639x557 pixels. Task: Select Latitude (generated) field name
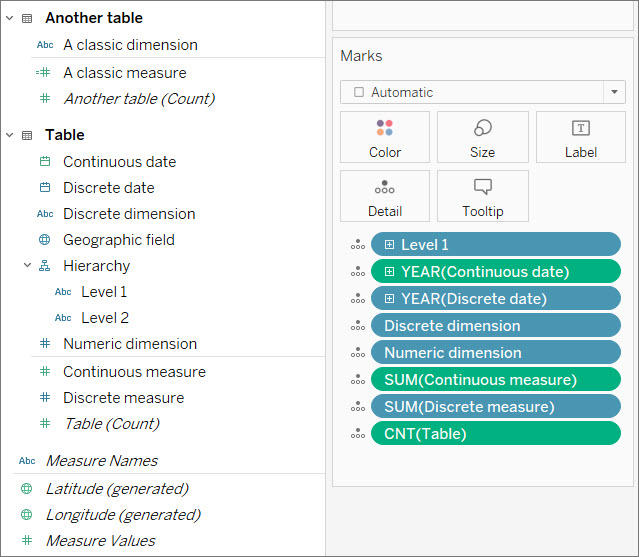(x=117, y=489)
